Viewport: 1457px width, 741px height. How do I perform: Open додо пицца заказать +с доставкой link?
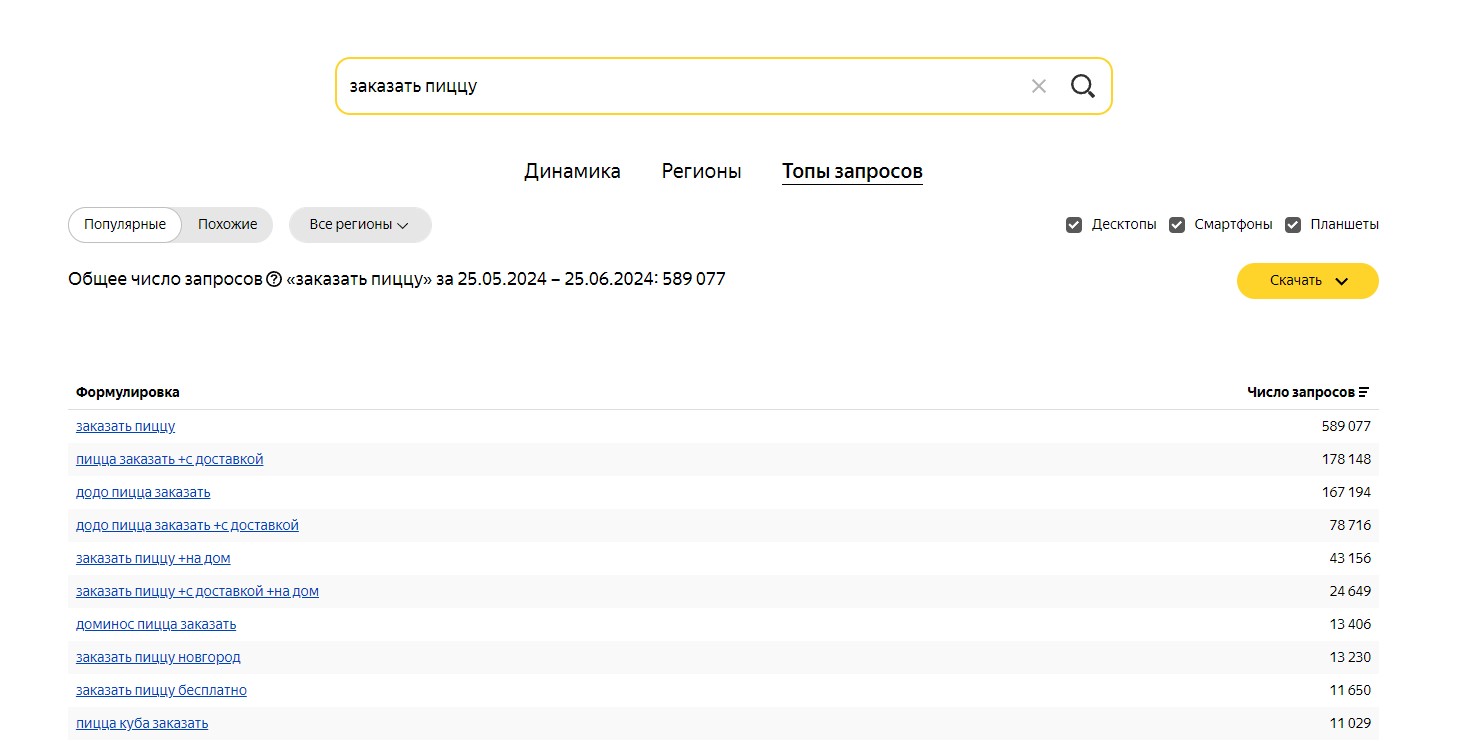click(187, 525)
